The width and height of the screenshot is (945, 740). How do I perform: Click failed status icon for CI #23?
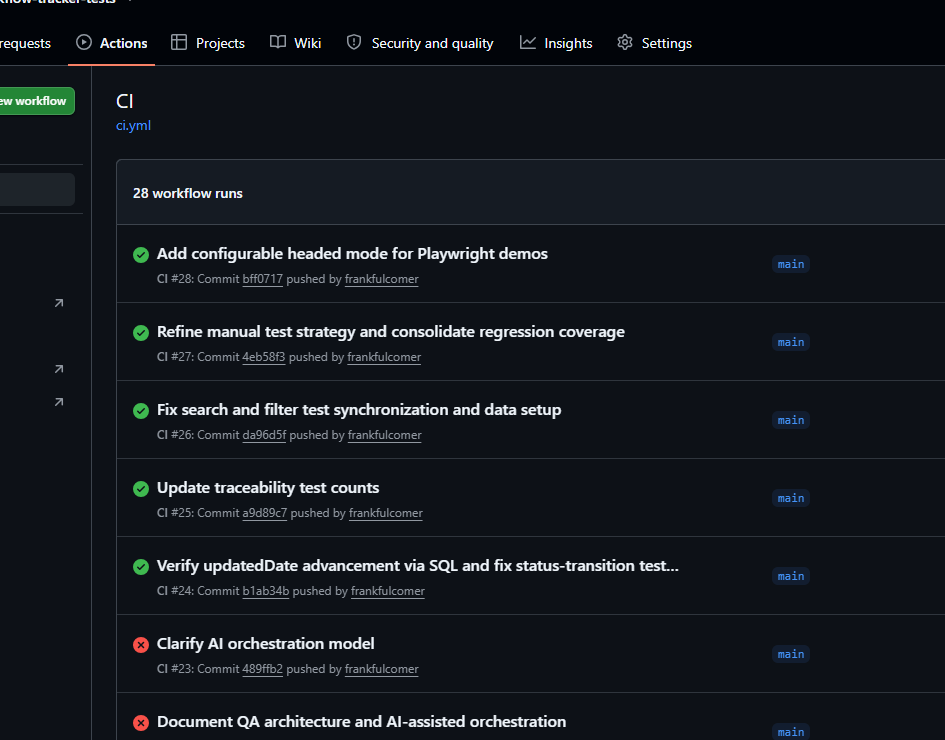pos(141,645)
